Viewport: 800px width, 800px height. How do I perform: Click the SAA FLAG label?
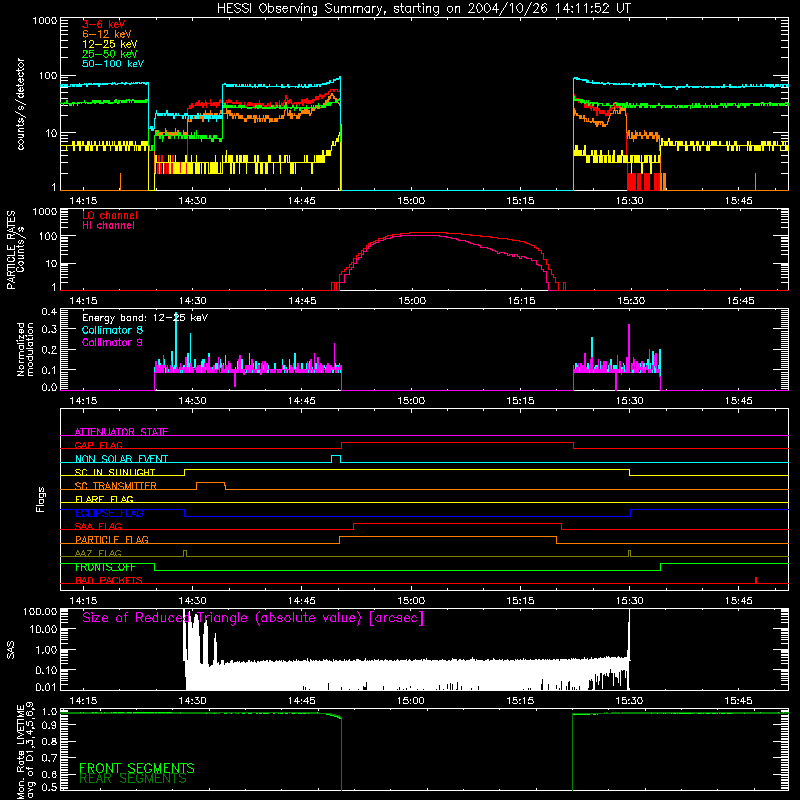(x=98, y=526)
